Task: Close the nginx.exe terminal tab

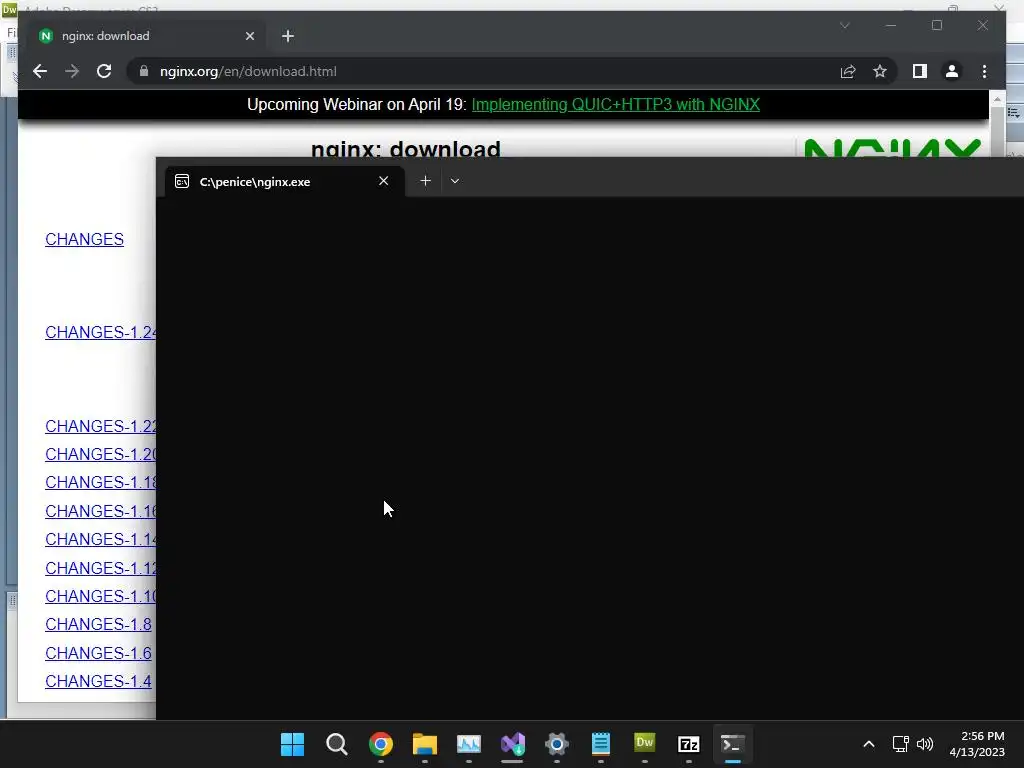Action: coord(383,181)
